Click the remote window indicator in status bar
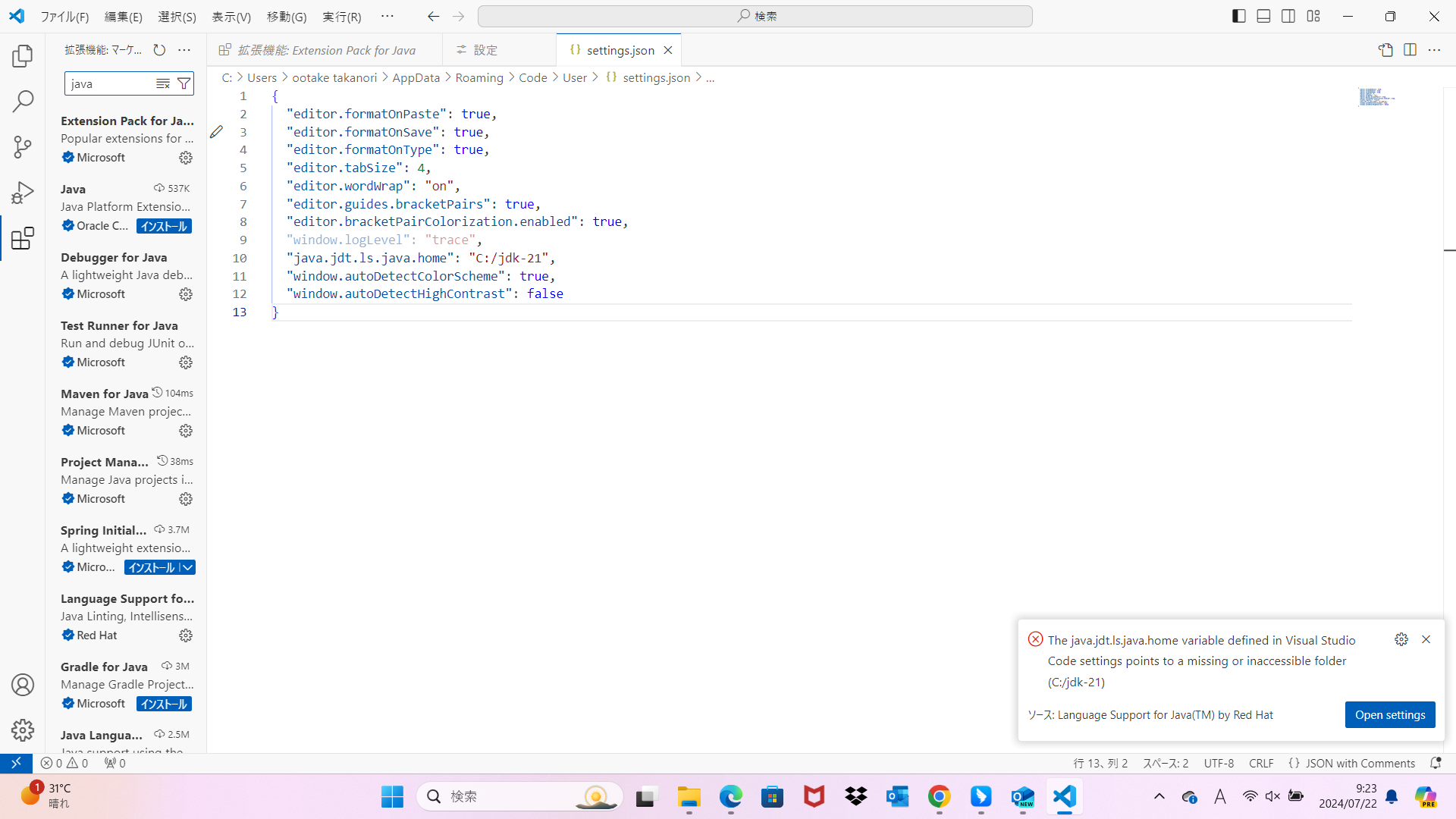 (15, 763)
